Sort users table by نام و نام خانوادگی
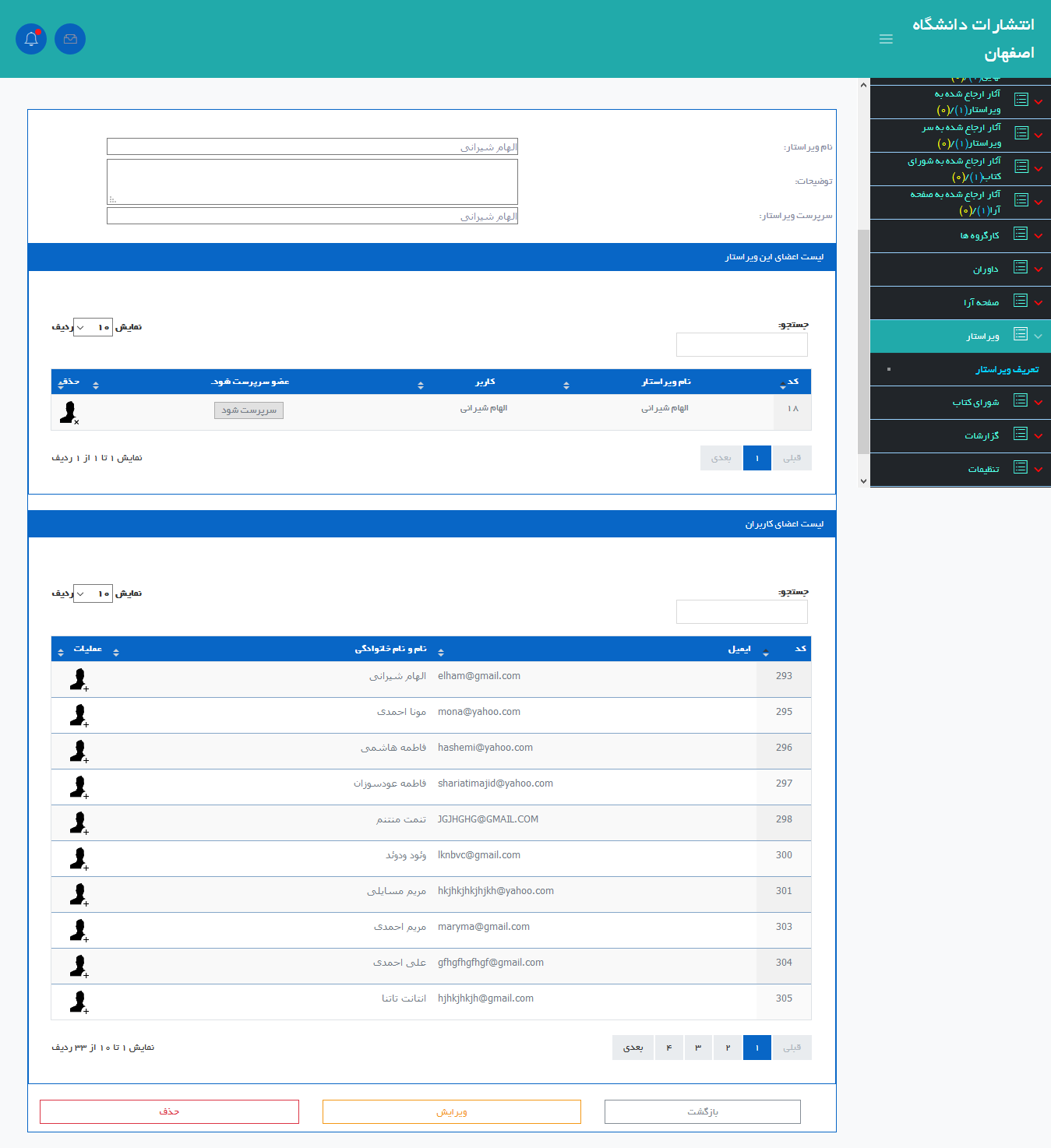Viewport: 1051px width, 1148px height. (390, 650)
